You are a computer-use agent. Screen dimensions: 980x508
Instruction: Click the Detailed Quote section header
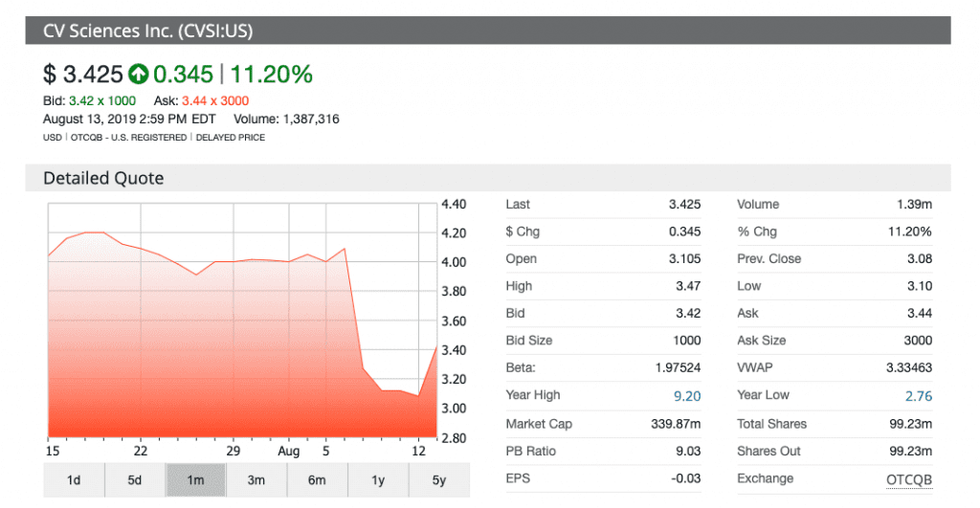103,178
